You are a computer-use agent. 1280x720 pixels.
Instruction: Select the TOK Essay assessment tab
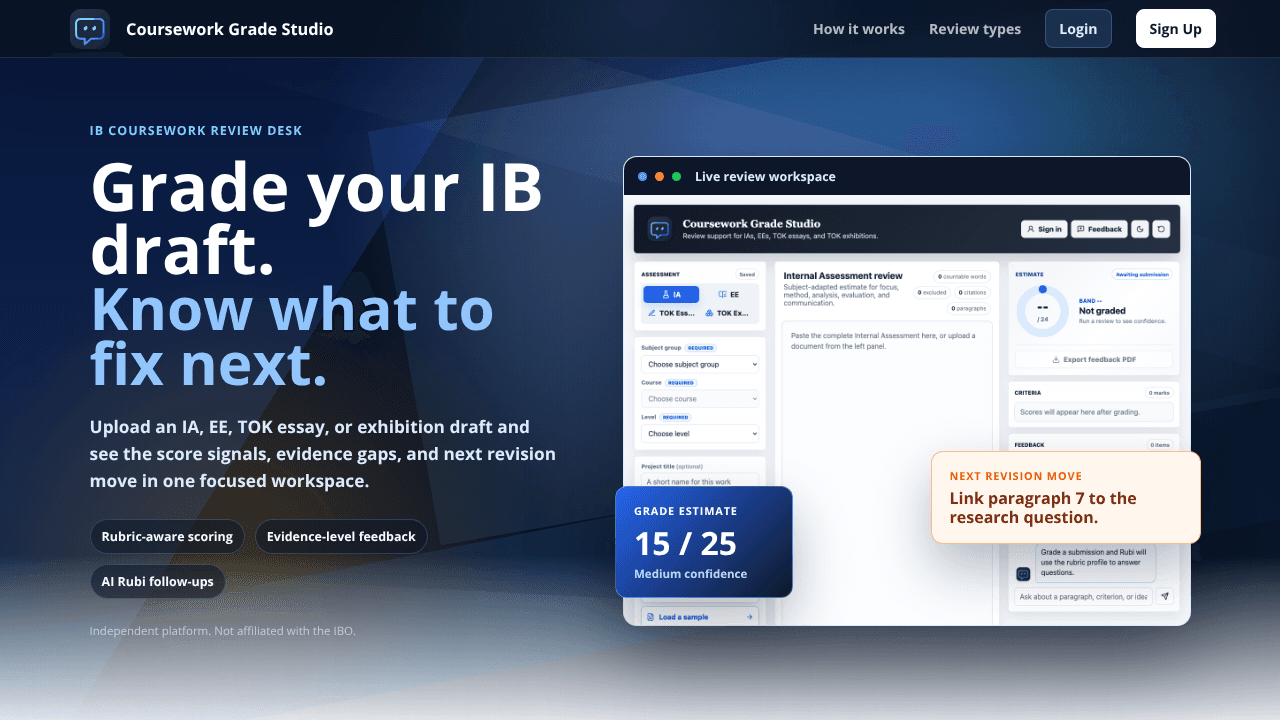click(671, 313)
